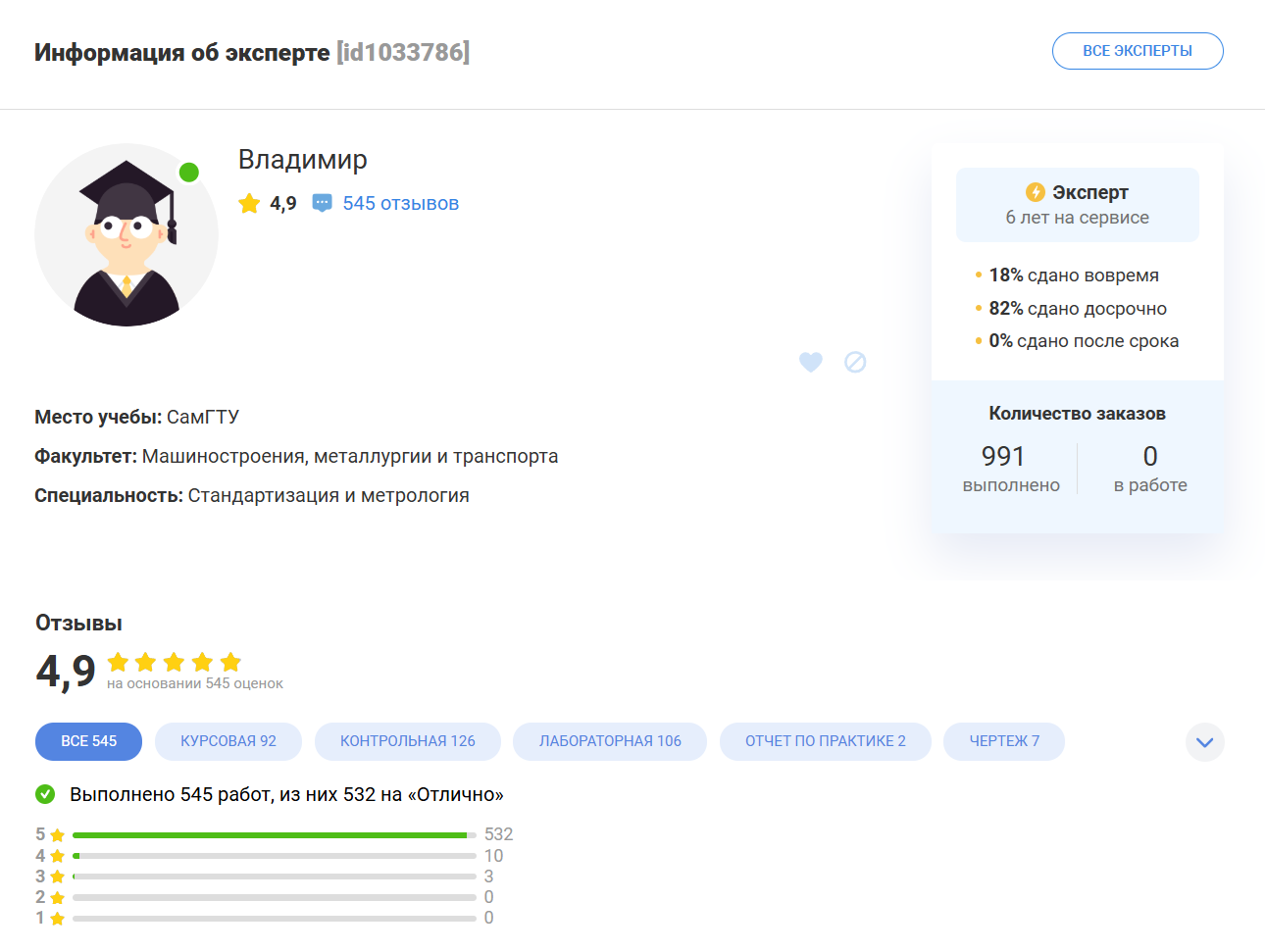This screenshot has height=952, width=1265.
Task: Expand more review categories with chevron
Action: coord(1204,742)
